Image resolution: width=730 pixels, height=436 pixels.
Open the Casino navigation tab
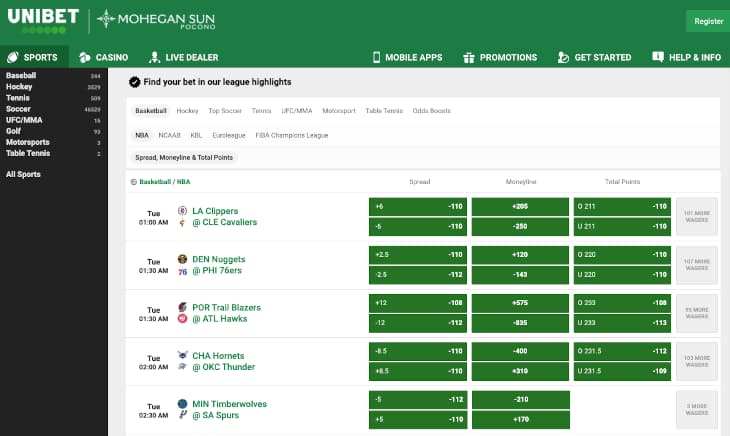pyautogui.click(x=104, y=57)
